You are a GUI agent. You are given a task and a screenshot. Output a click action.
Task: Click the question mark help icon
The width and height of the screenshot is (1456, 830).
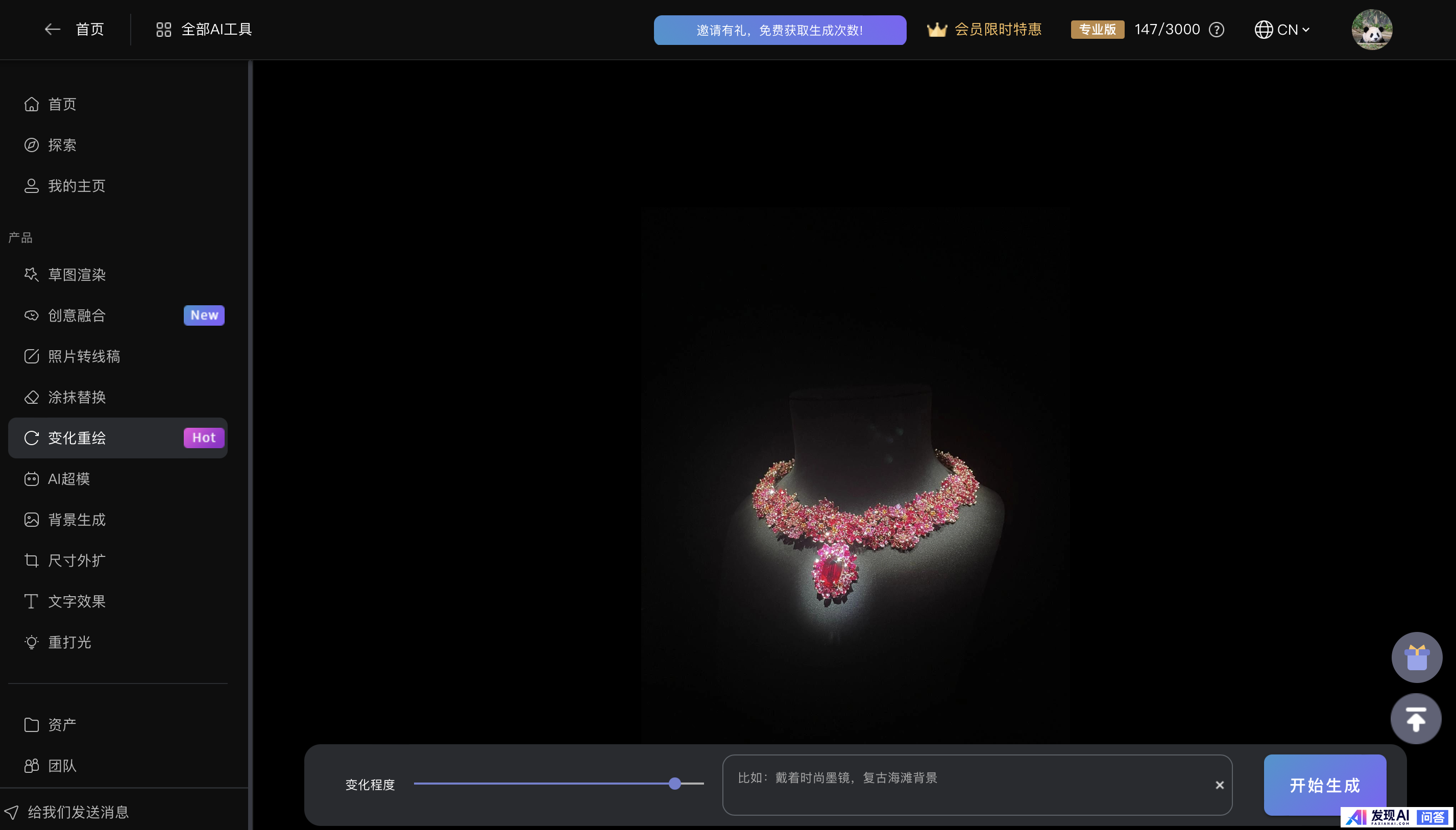coord(1217,30)
